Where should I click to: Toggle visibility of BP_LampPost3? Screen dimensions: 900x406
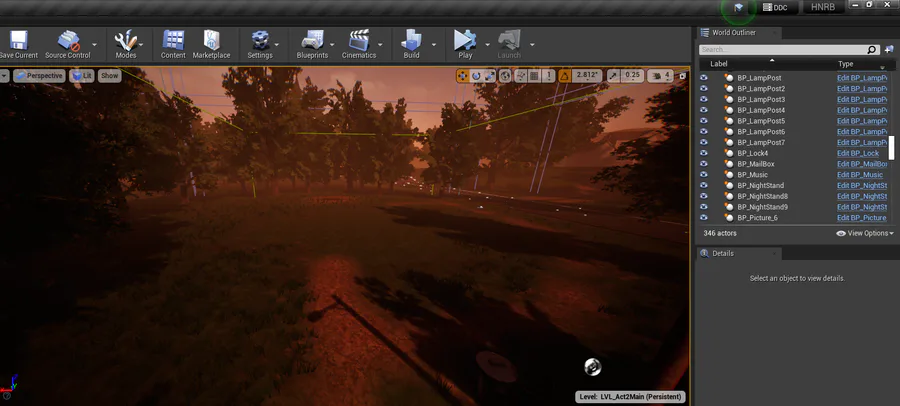pyautogui.click(x=704, y=99)
